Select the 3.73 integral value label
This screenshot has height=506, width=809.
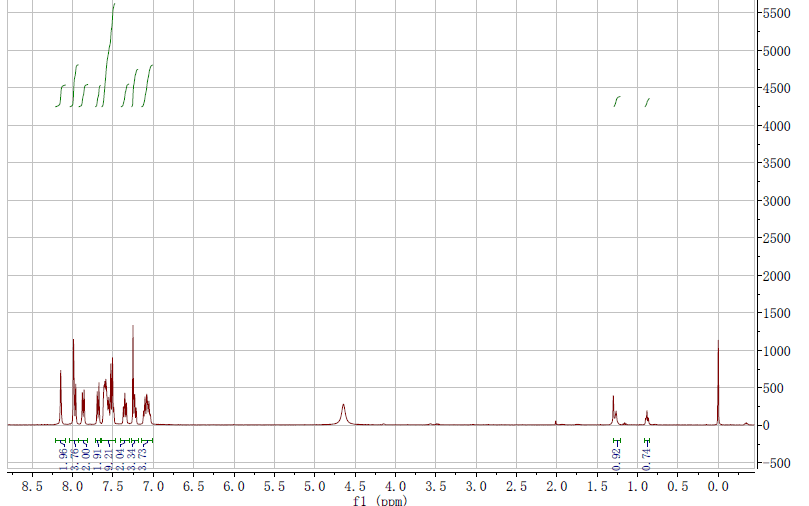click(143, 460)
